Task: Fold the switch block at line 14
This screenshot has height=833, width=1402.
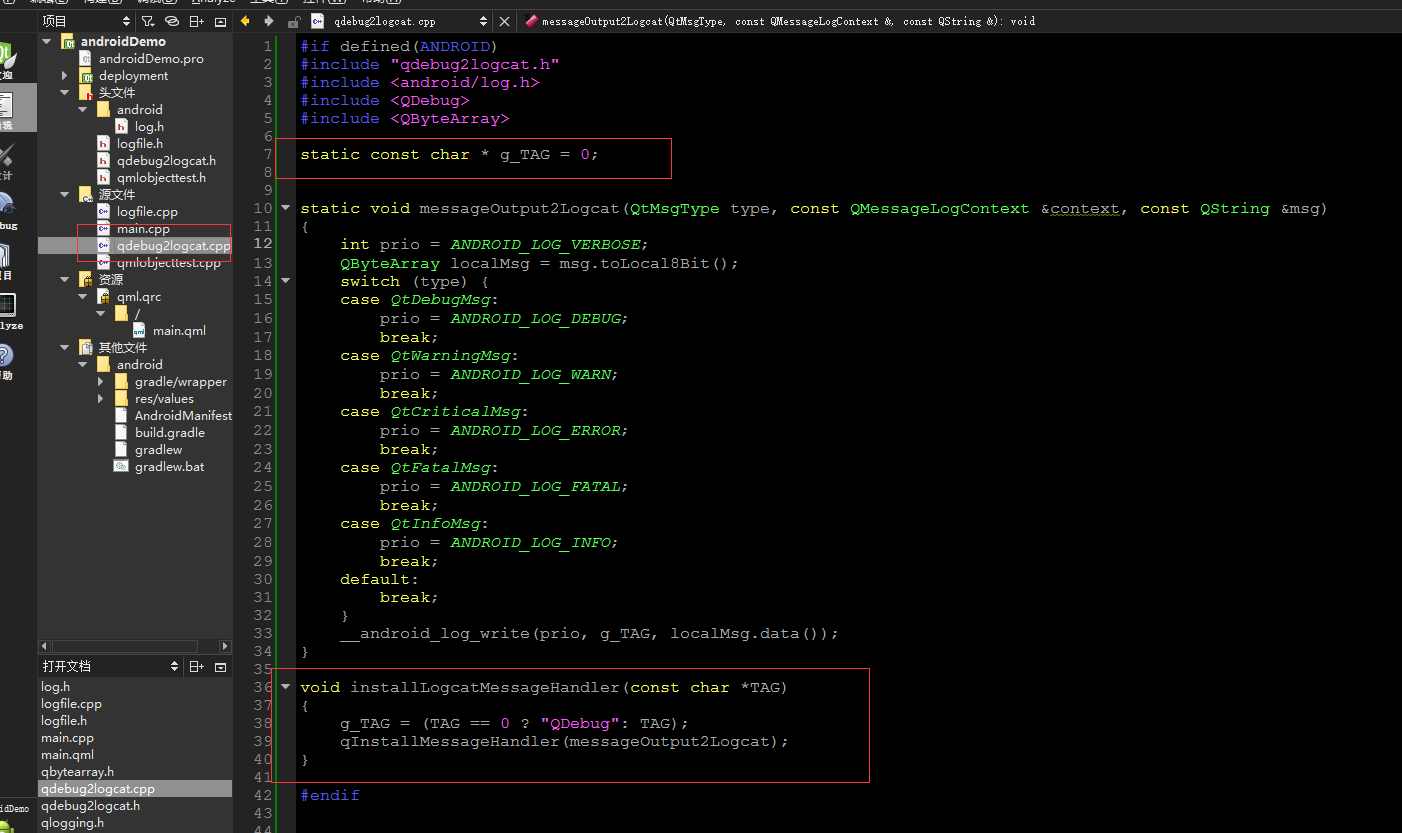Action: 286,280
